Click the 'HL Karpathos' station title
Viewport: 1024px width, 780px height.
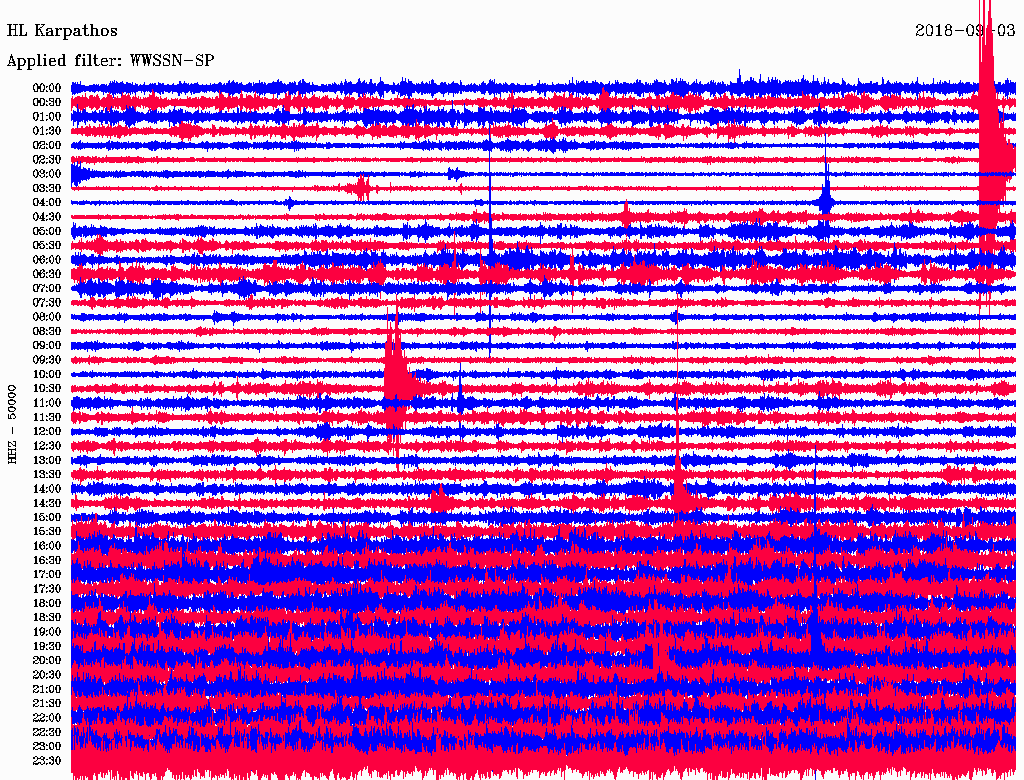(x=62, y=31)
